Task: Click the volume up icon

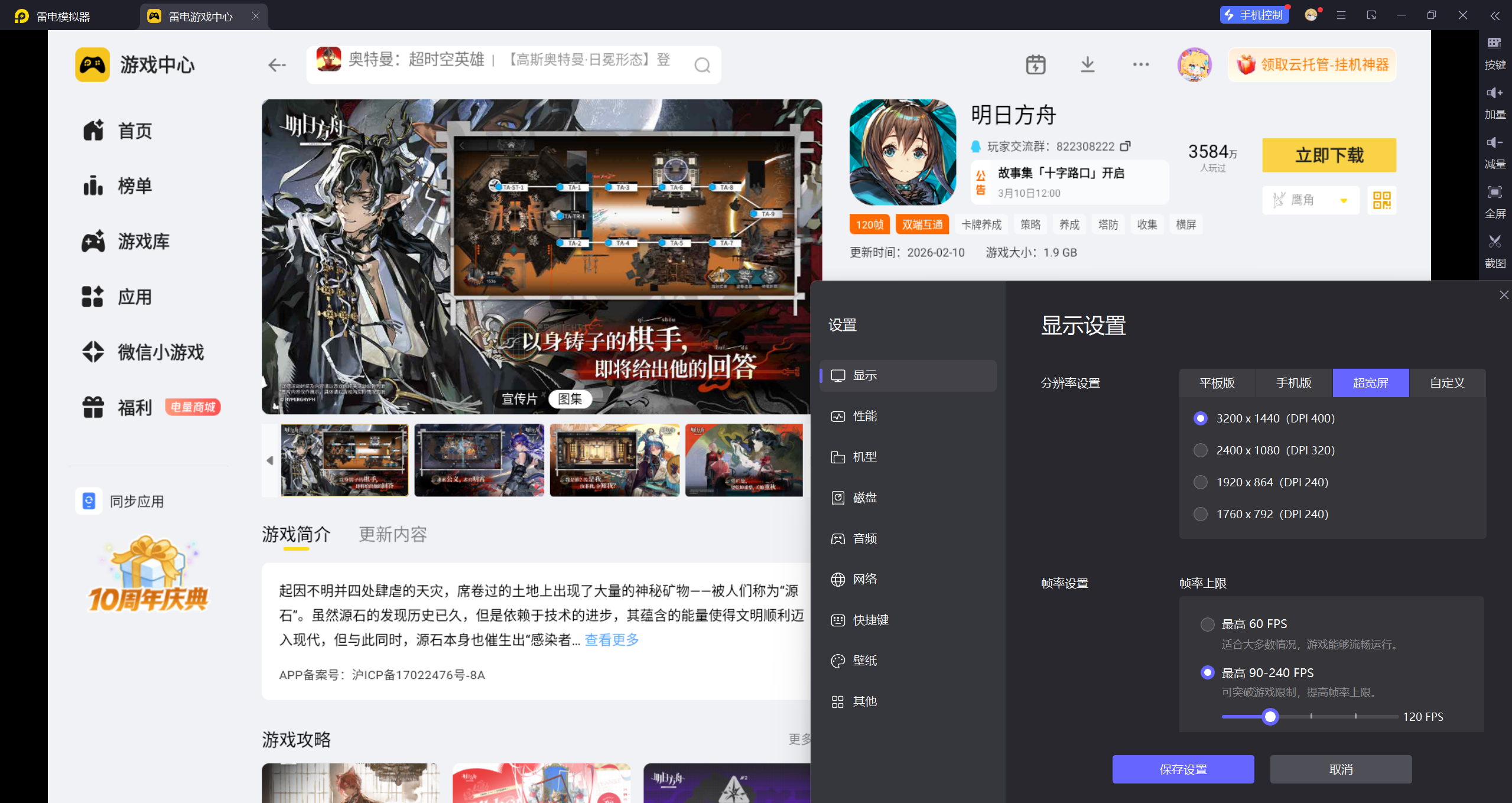Action: coord(1494,93)
